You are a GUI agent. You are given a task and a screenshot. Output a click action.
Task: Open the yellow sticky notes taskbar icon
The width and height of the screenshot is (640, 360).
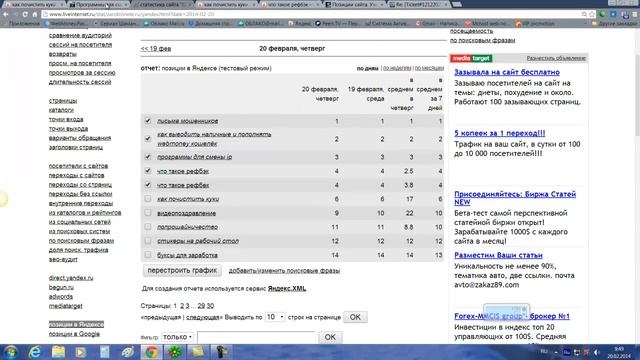point(198,352)
